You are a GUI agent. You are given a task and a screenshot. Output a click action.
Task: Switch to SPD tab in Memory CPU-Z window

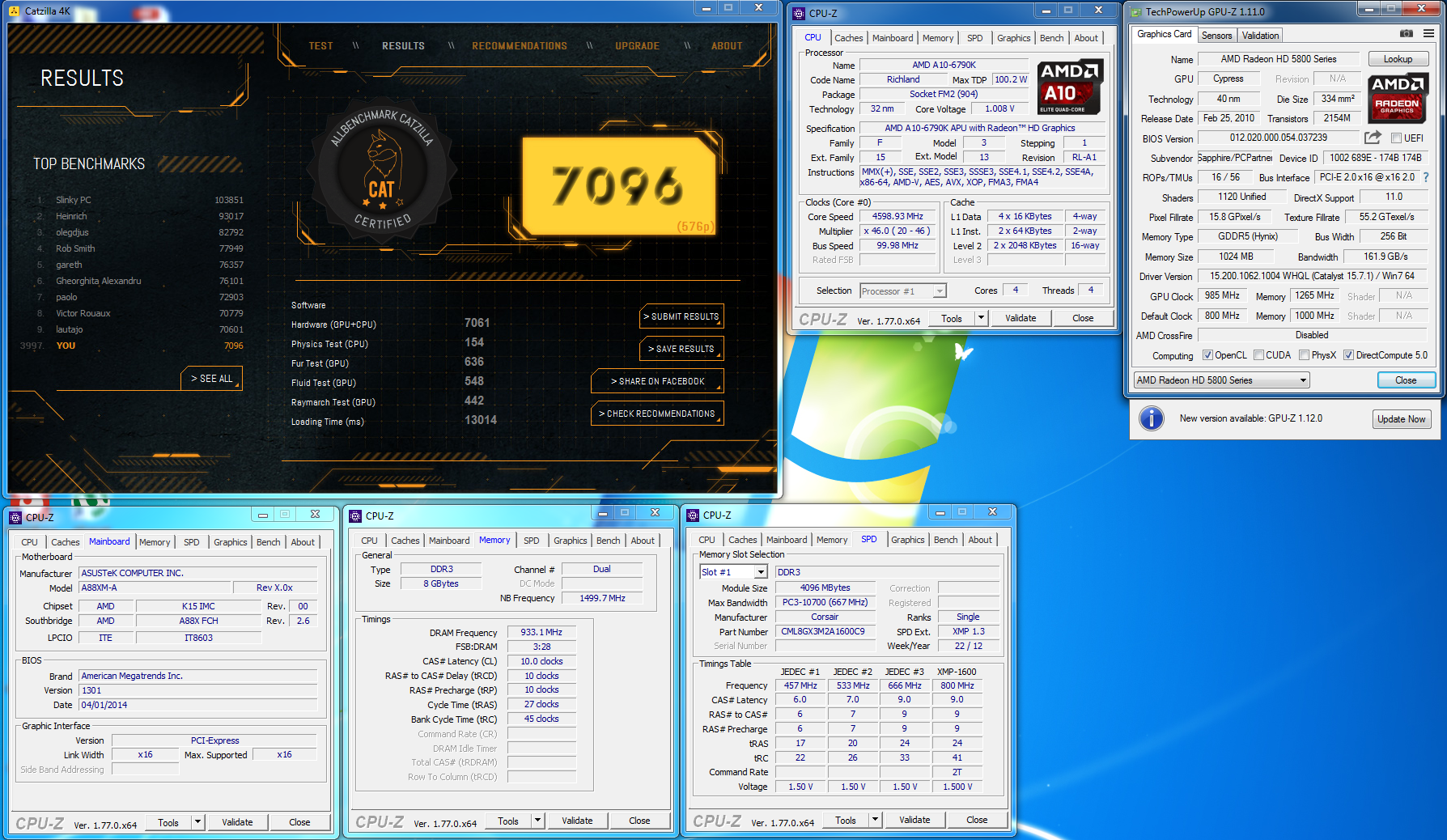[531, 541]
